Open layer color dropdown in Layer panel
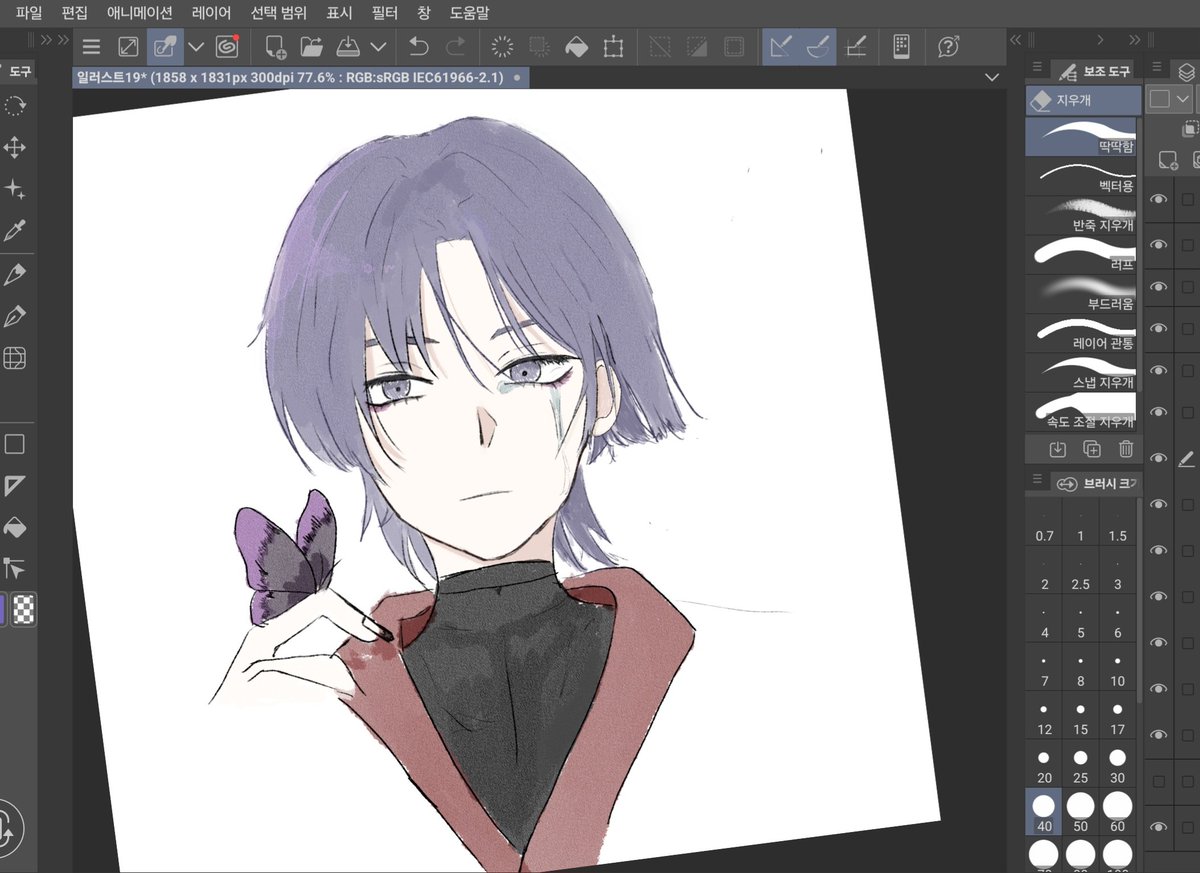 click(1183, 98)
